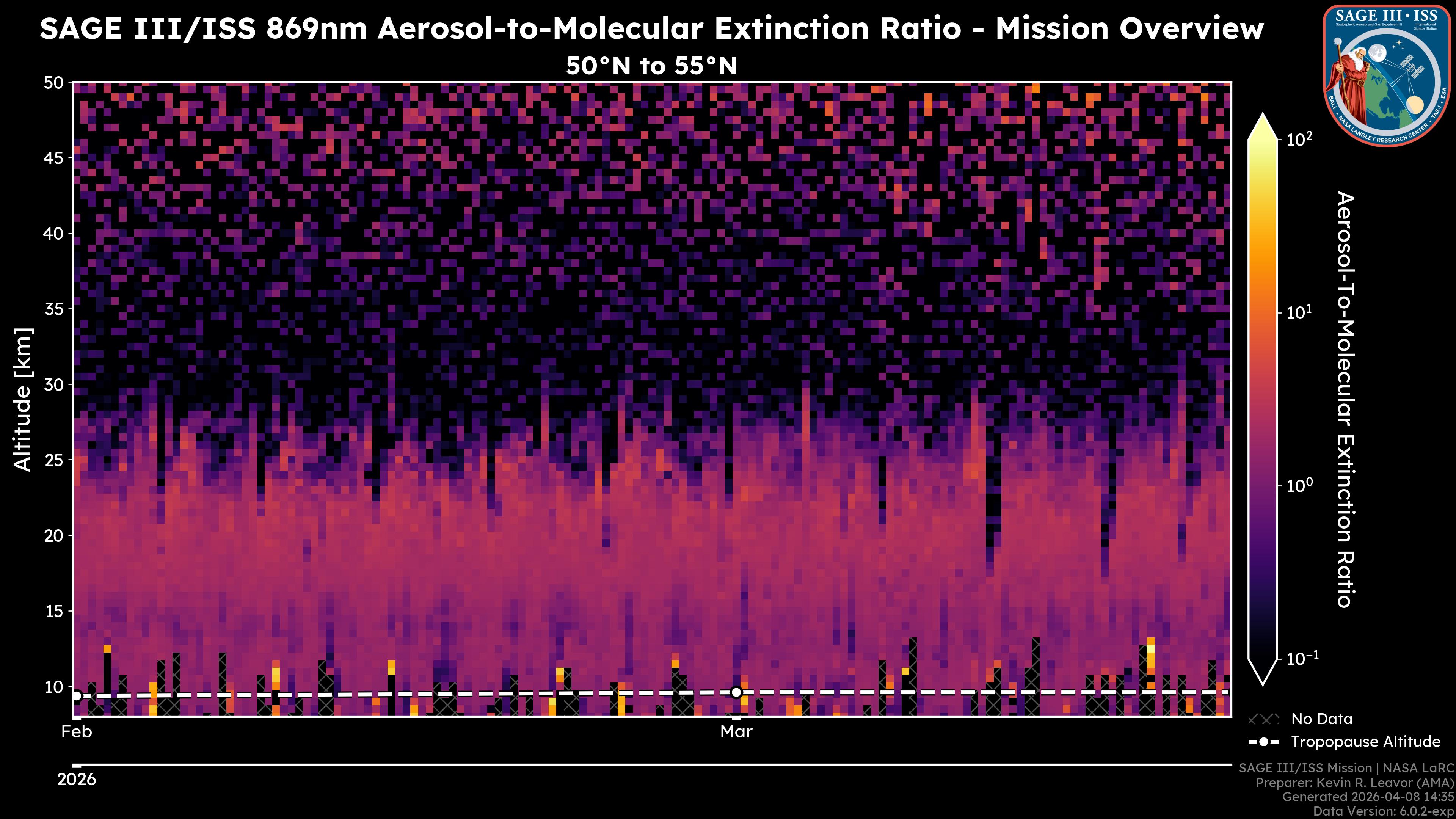This screenshot has width=1456, height=819.
Task: Click the Tropopause Altitude legend text
Action: [x=1365, y=742]
